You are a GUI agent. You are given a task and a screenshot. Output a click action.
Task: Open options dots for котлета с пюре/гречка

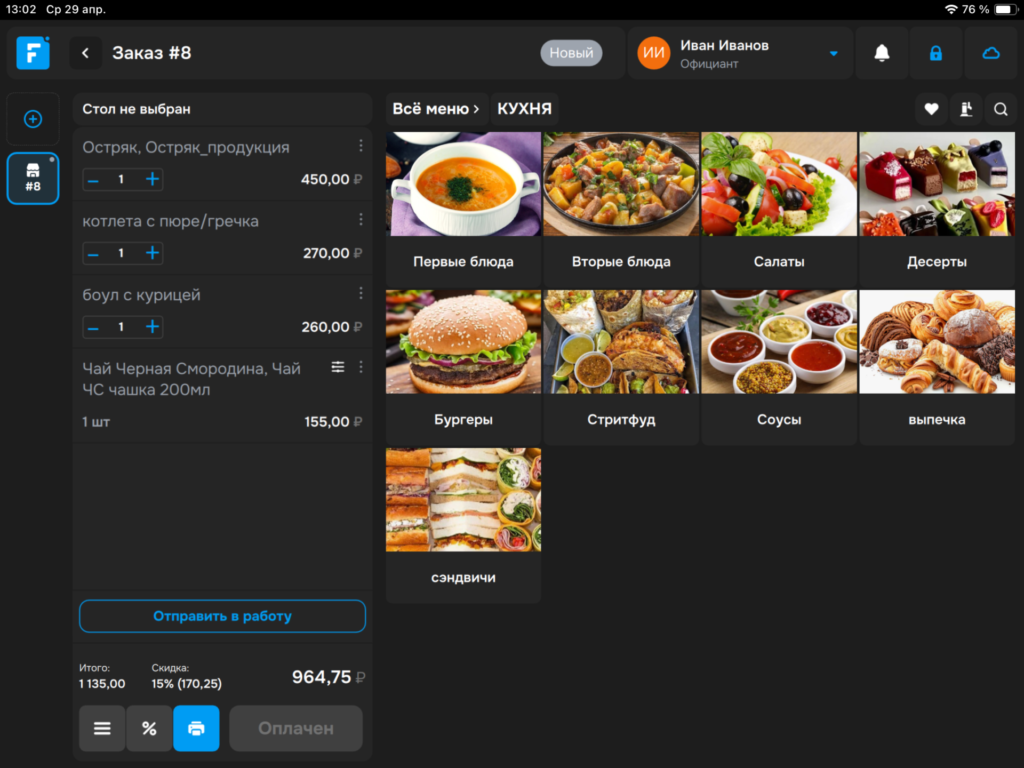tap(360, 220)
